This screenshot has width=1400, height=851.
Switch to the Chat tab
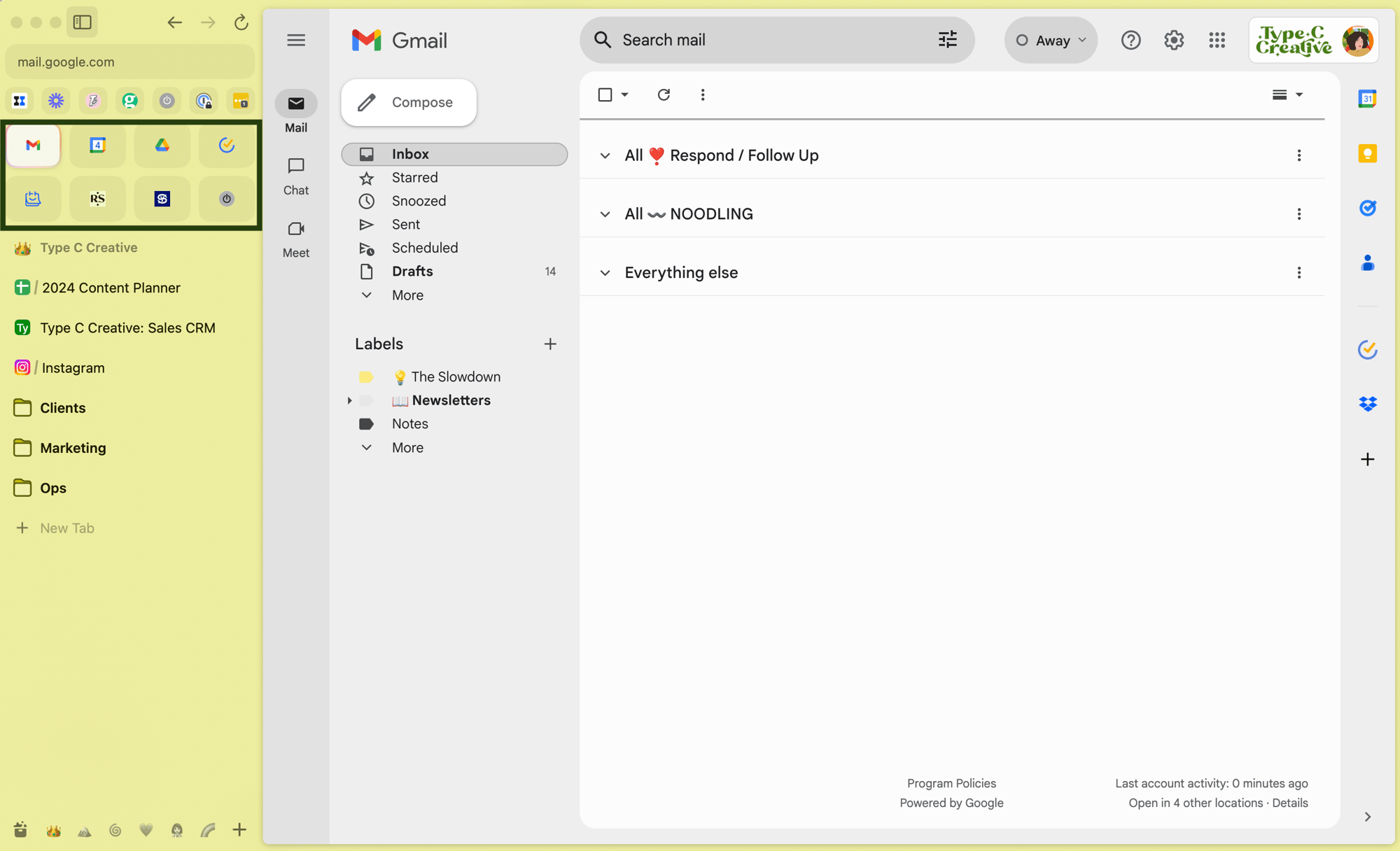[296, 176]
